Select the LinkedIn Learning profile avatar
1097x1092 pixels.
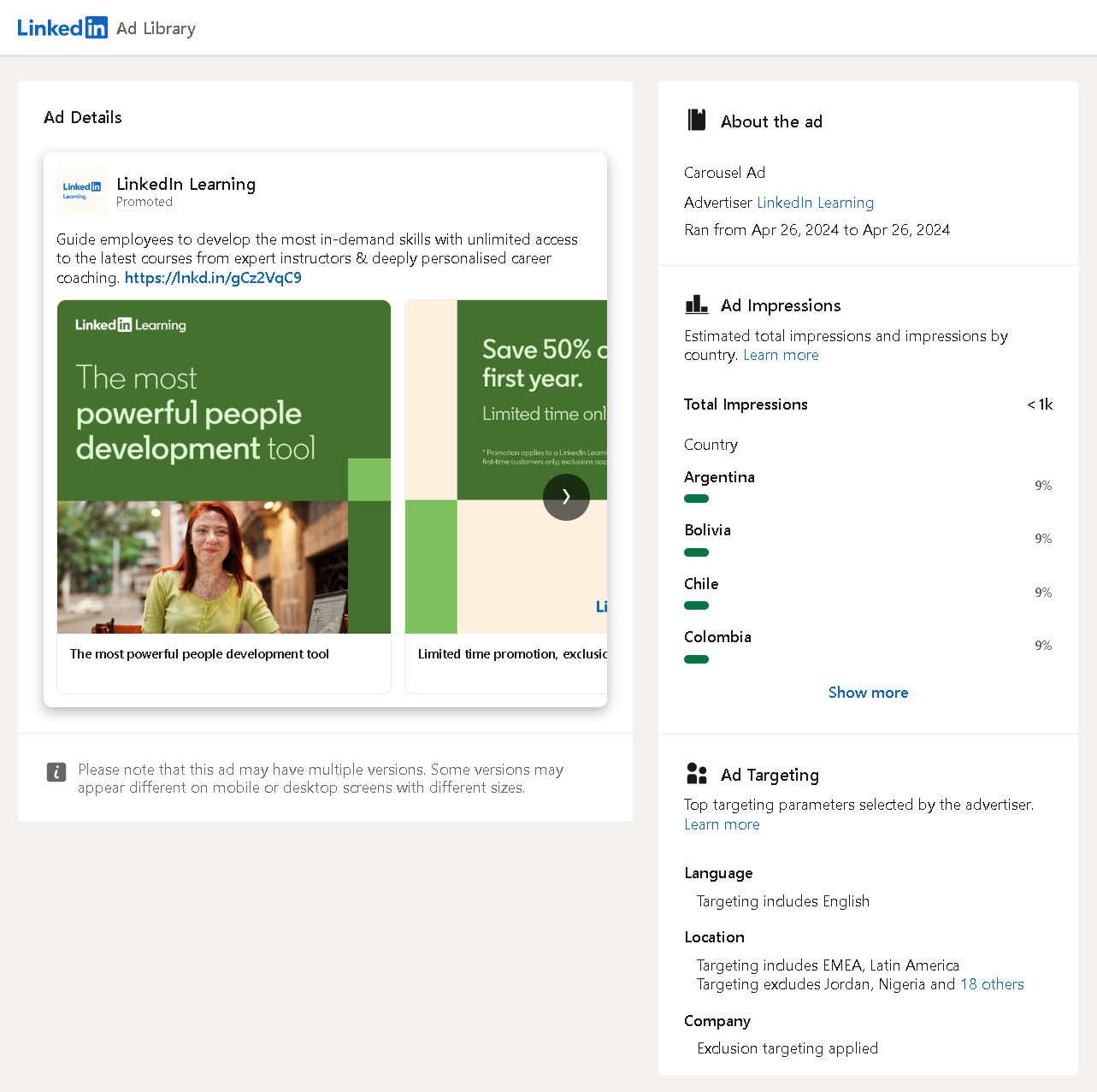[81, 191]
